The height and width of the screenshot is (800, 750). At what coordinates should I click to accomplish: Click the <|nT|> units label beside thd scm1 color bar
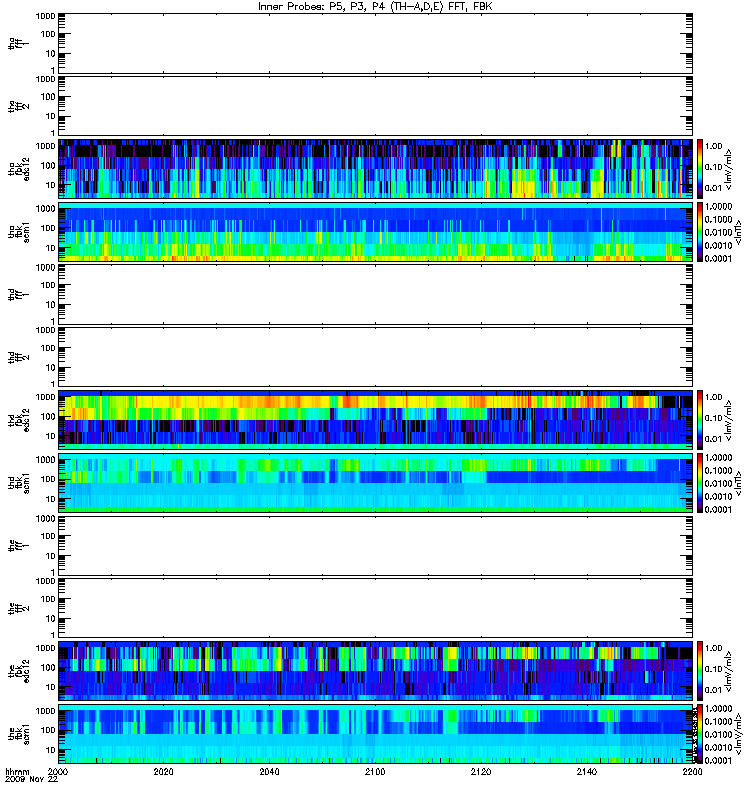pyautogui.click(x=737, y=483)
